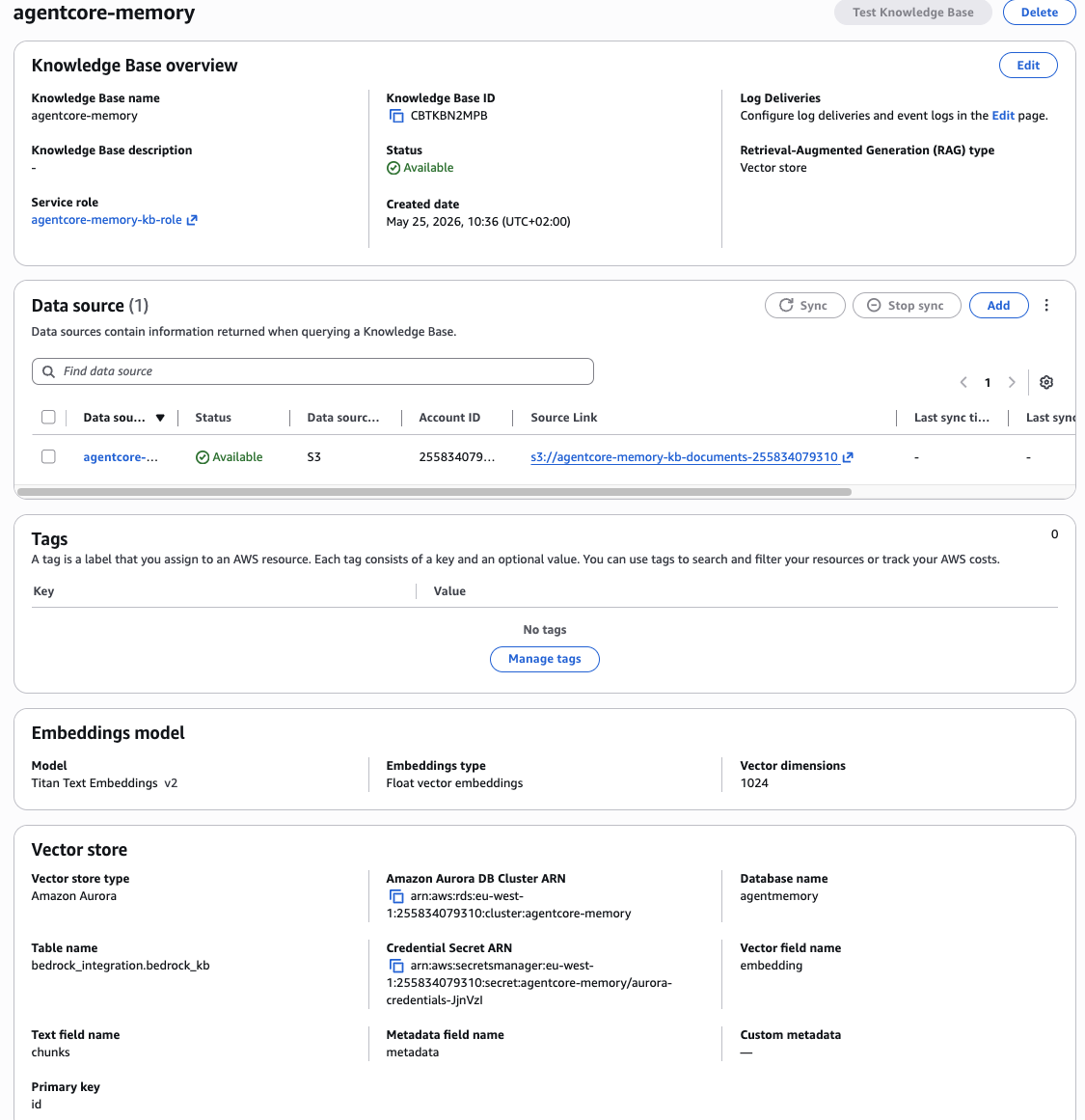Click the Key column header in Tags

[43, 591]
